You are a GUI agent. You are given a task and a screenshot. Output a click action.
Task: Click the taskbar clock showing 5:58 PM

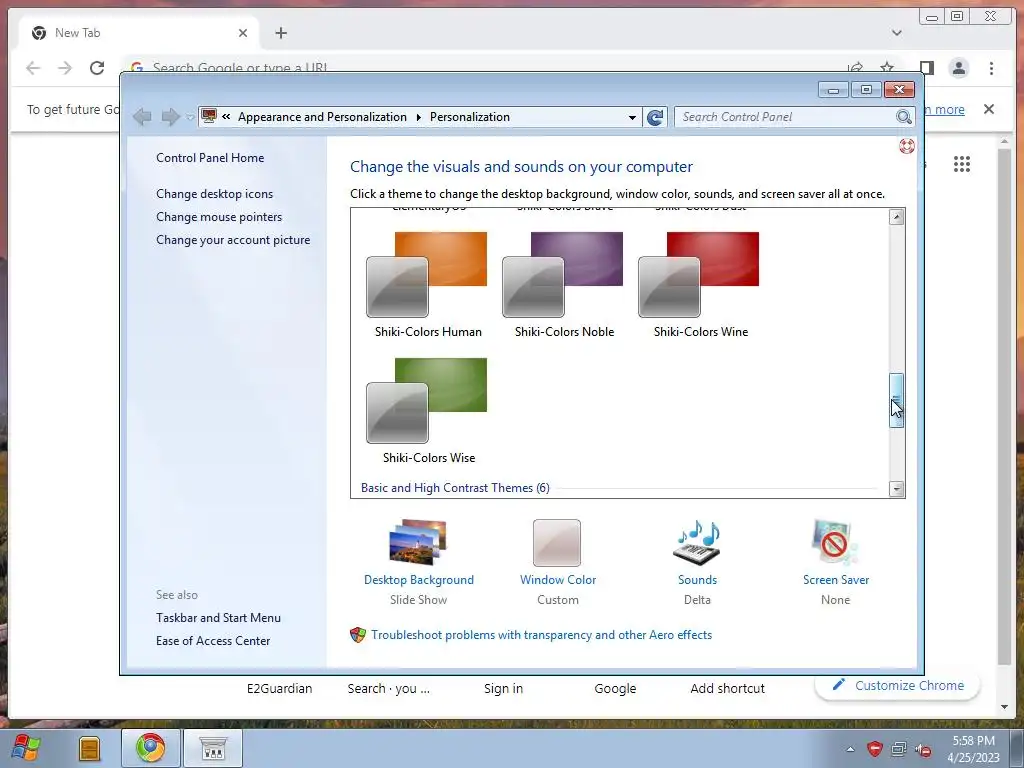974,749
